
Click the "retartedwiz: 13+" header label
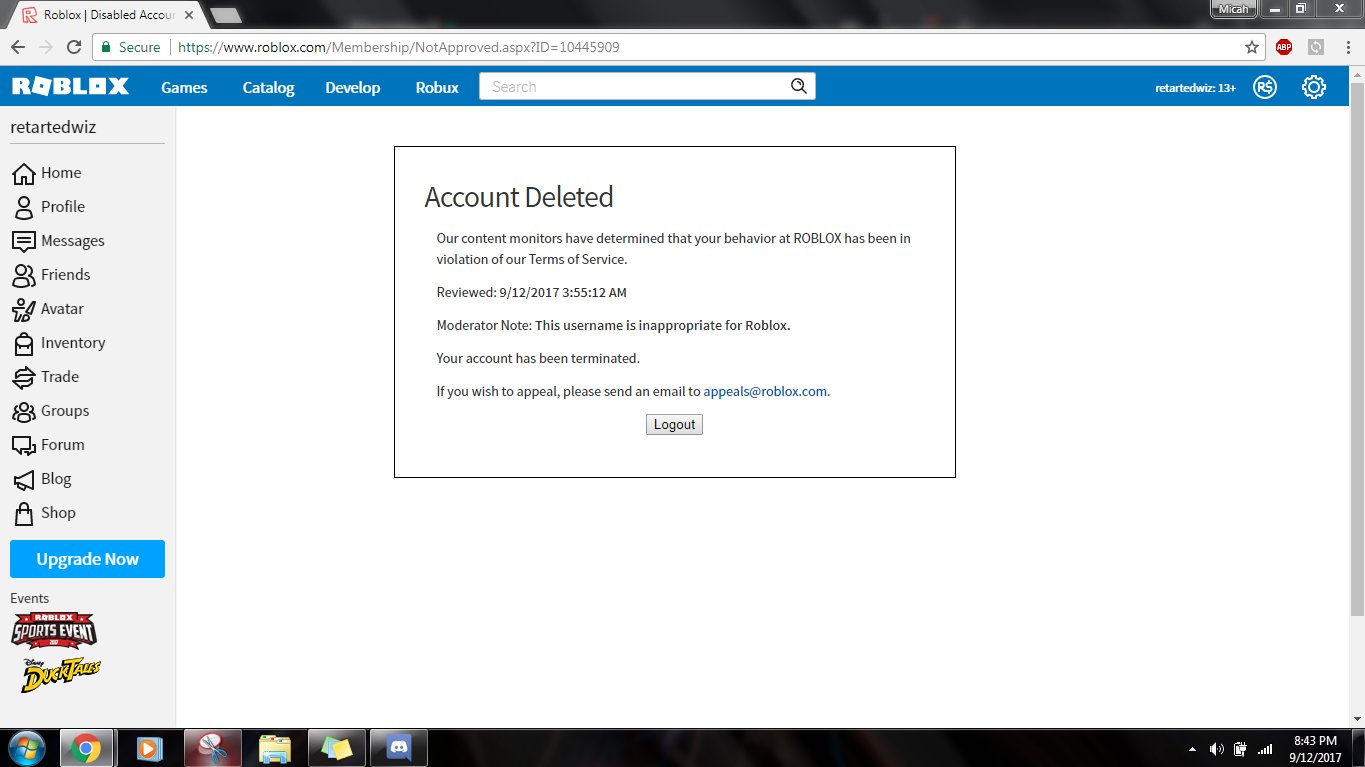(x=1195, y=87)
